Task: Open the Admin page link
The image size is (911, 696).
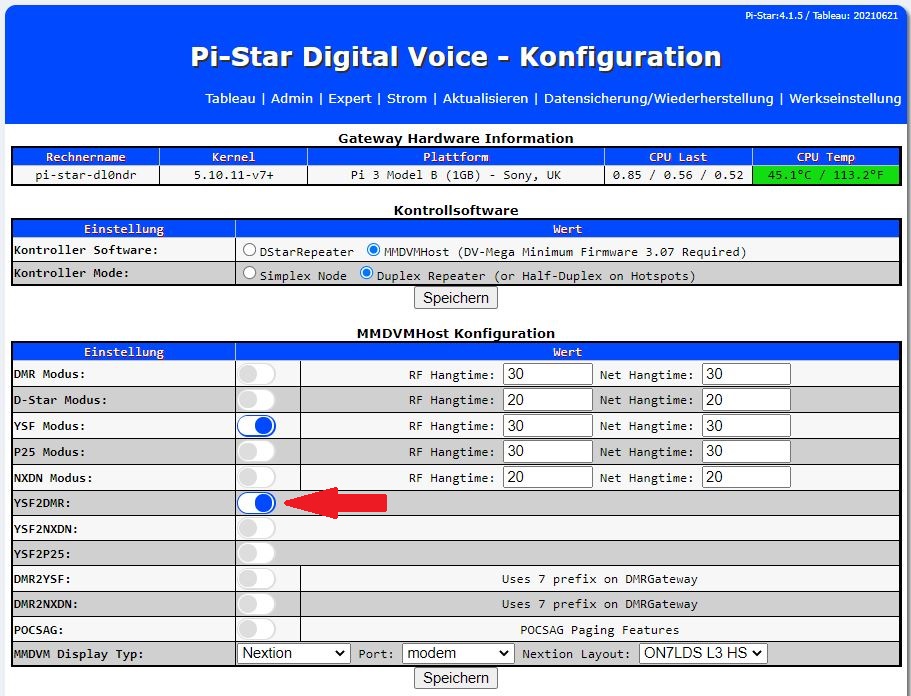Action: coord(292,98)
